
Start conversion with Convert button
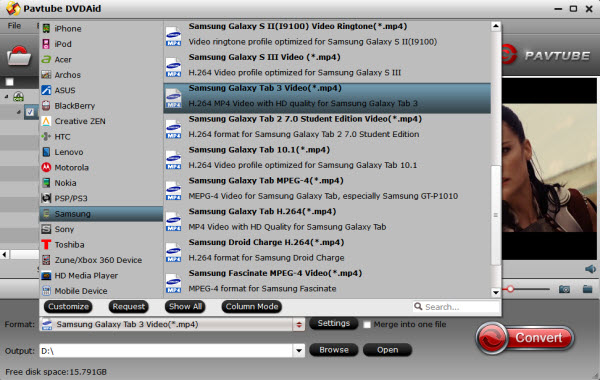click(x=525, y=338)
